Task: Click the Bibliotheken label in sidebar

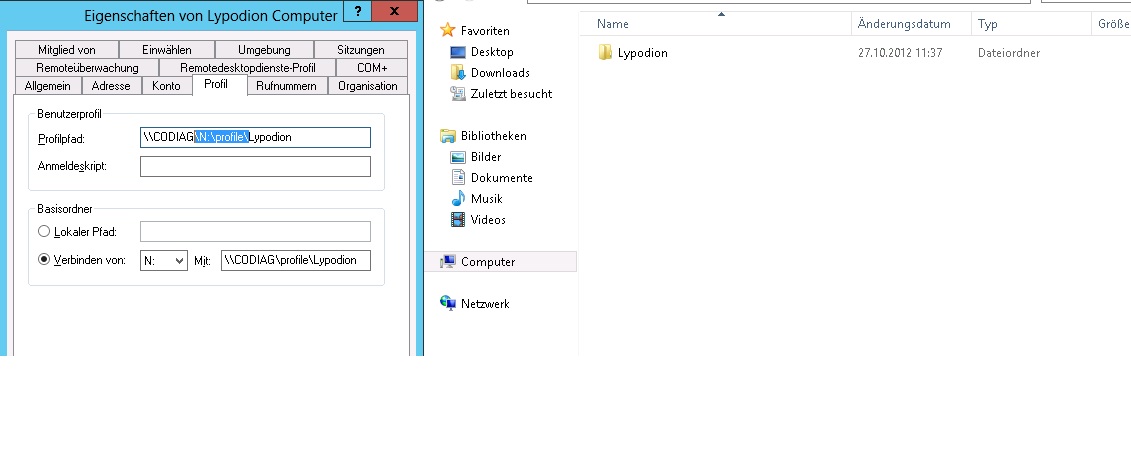Action: click(493, 136)
